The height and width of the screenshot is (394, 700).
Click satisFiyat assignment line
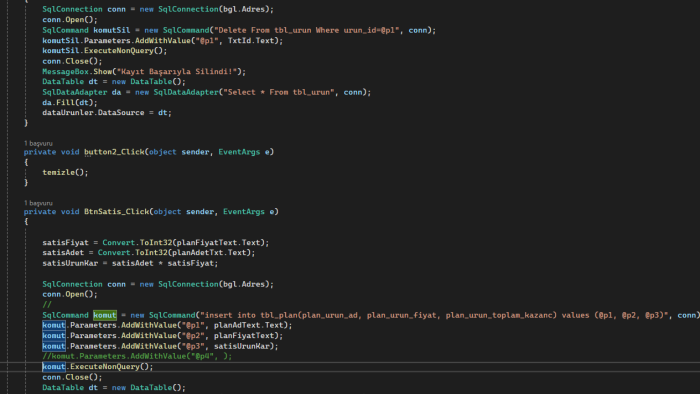(x=156, y=242)
